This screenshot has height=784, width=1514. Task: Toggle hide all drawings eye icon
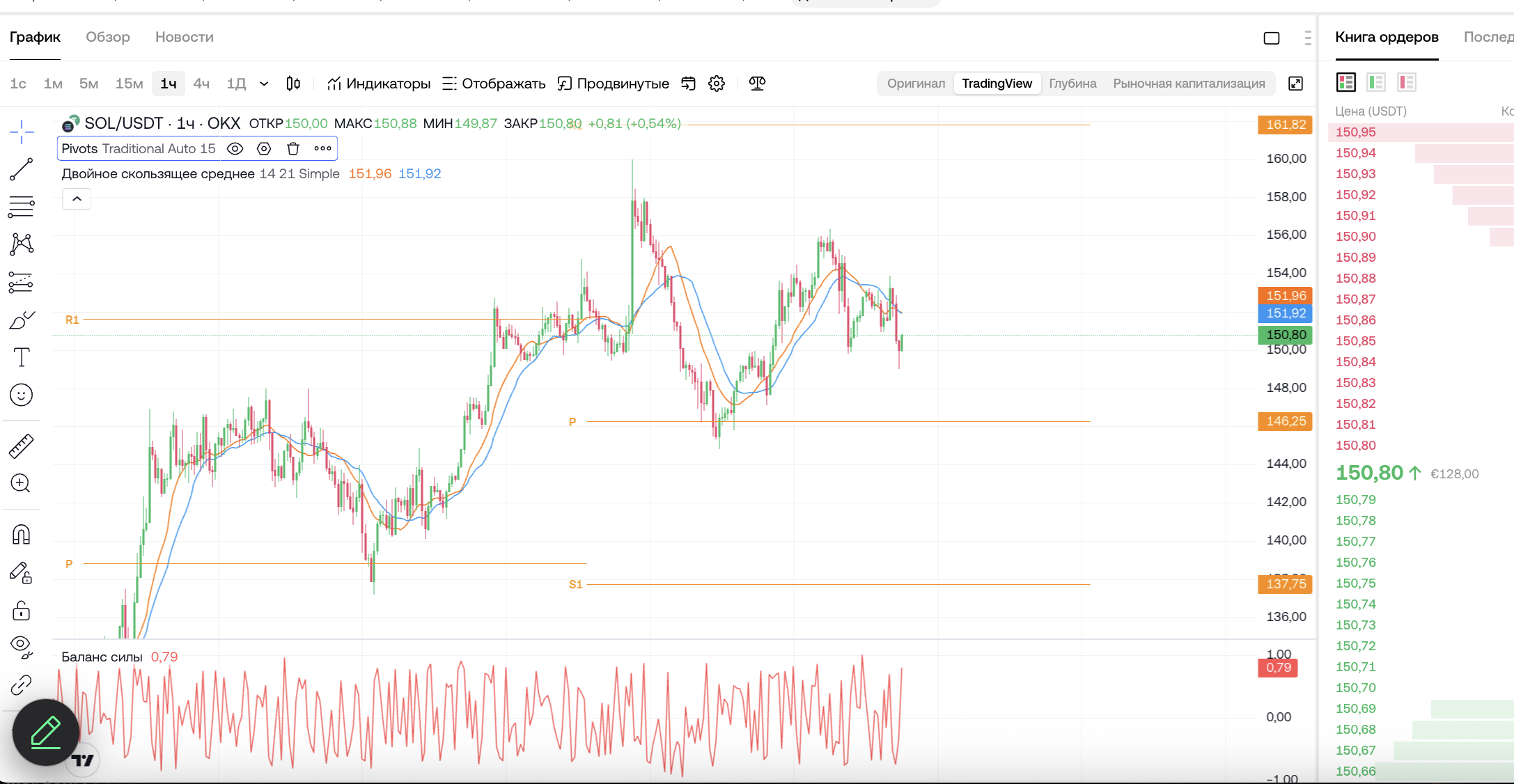22,648
